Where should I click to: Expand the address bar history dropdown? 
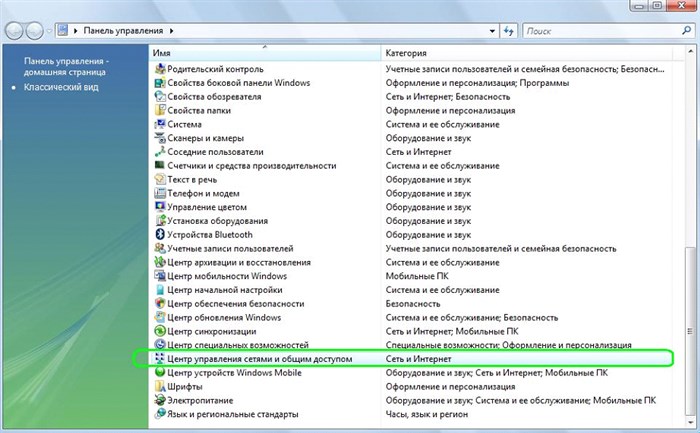pos(492,31)
